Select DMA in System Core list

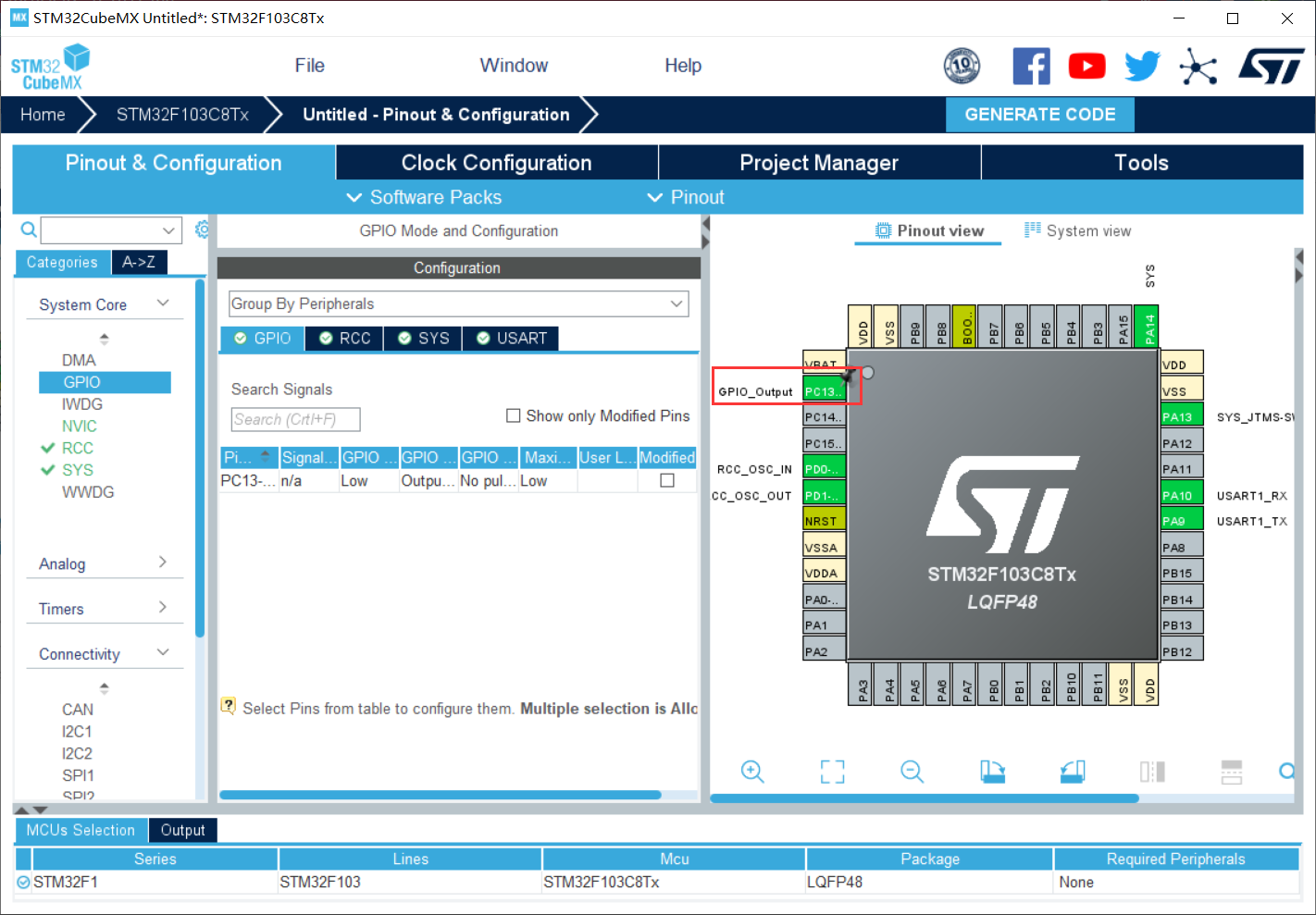click(x=79, y=360)
